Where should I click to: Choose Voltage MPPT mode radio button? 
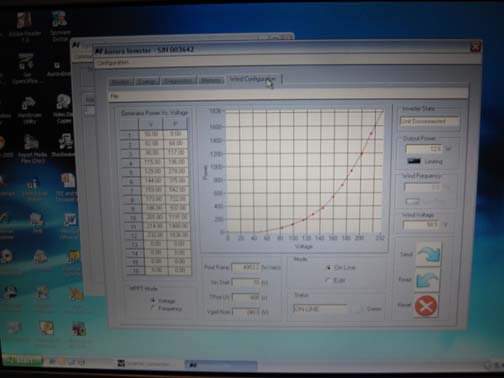[x=153, y=300]
